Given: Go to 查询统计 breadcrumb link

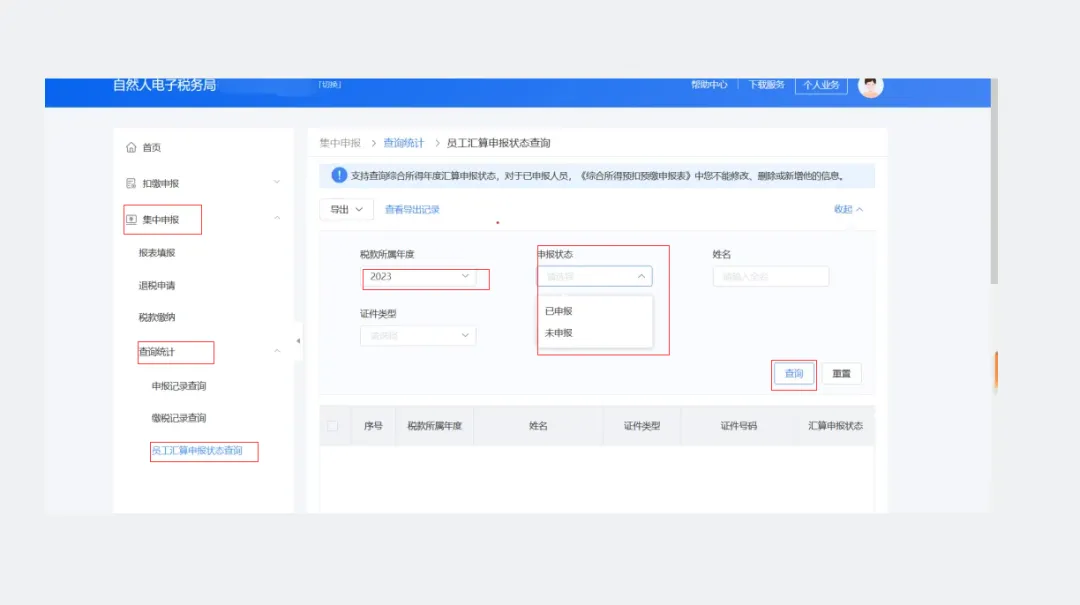Looking at the screenshot, I should [404, 143].
